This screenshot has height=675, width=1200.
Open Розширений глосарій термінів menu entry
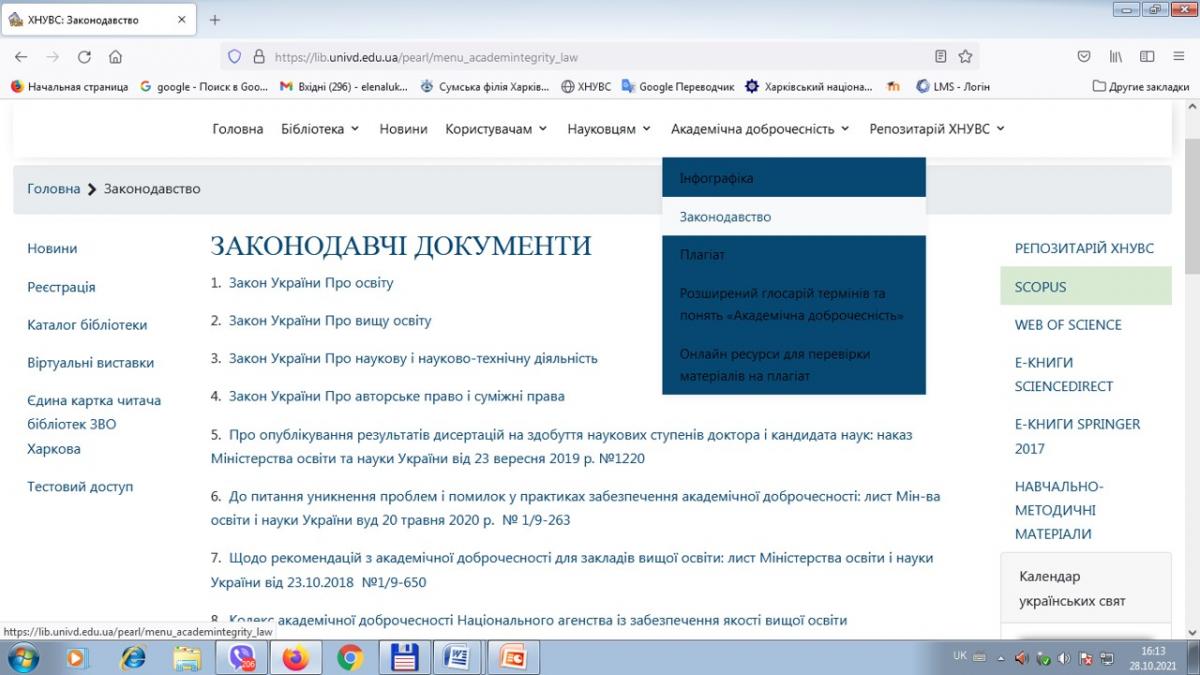pyautogui.click(x=794, y=304)
